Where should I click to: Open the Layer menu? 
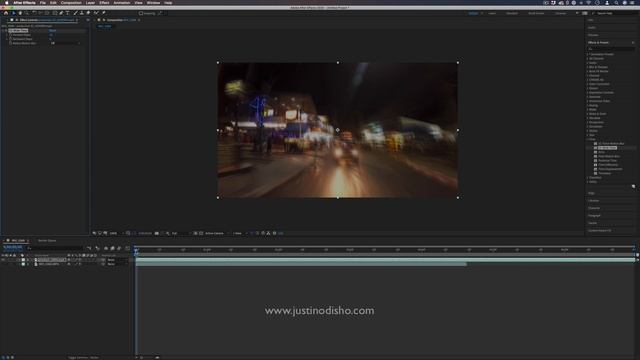click(x=90, y=3)
